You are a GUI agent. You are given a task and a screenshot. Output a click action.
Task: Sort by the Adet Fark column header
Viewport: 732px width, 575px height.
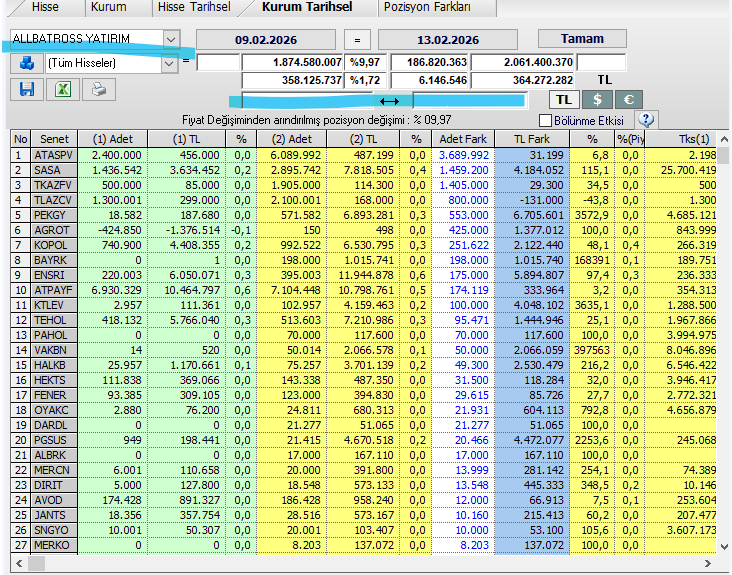click(x=463, y=139)
